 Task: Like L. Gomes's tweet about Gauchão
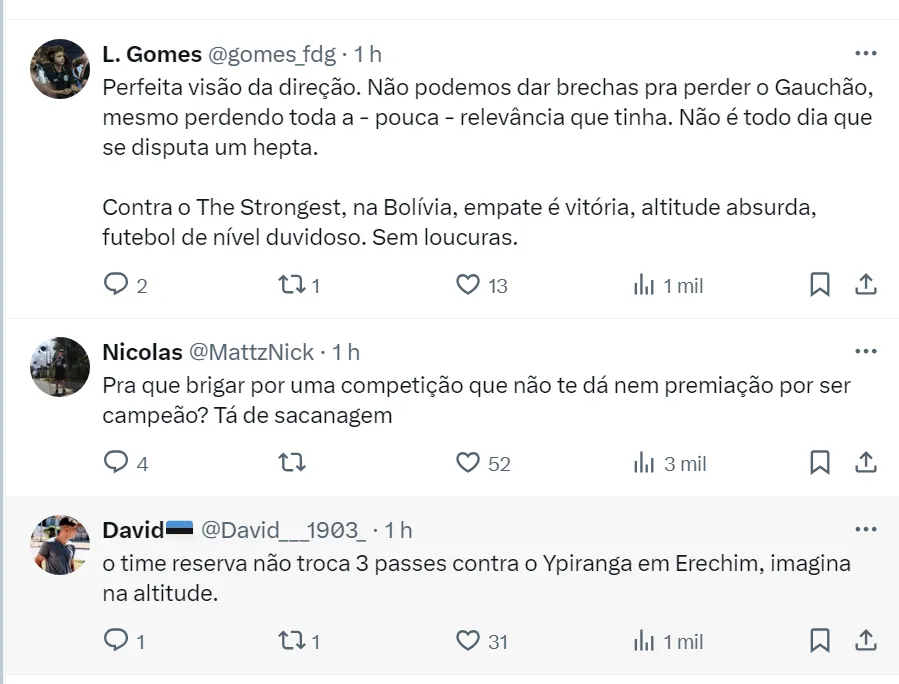468,285
